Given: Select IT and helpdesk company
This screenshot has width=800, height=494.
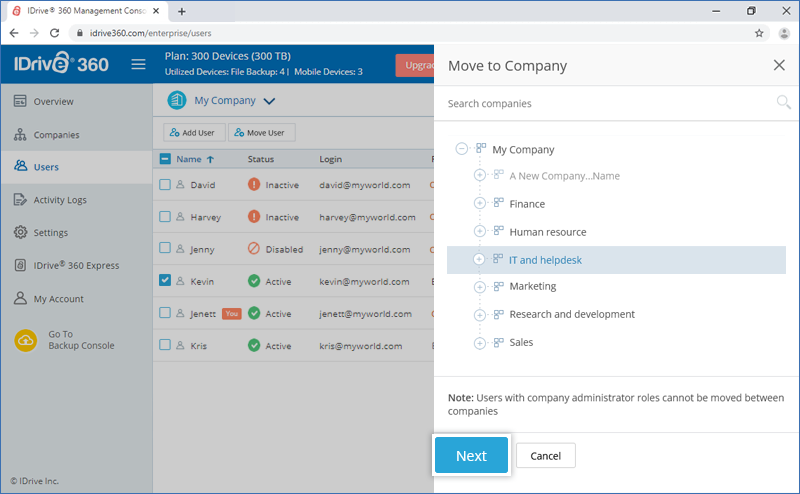Looking at the screenshot, I should (616, 260).
